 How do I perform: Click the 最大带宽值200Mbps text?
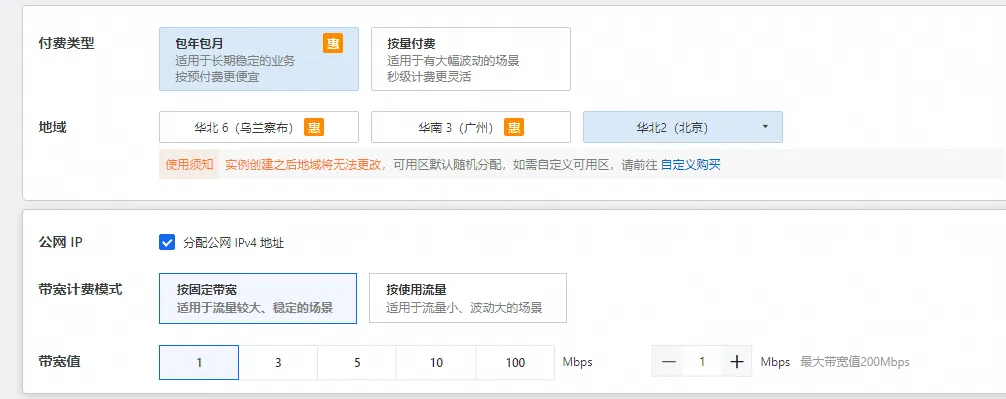click(855, 362)
